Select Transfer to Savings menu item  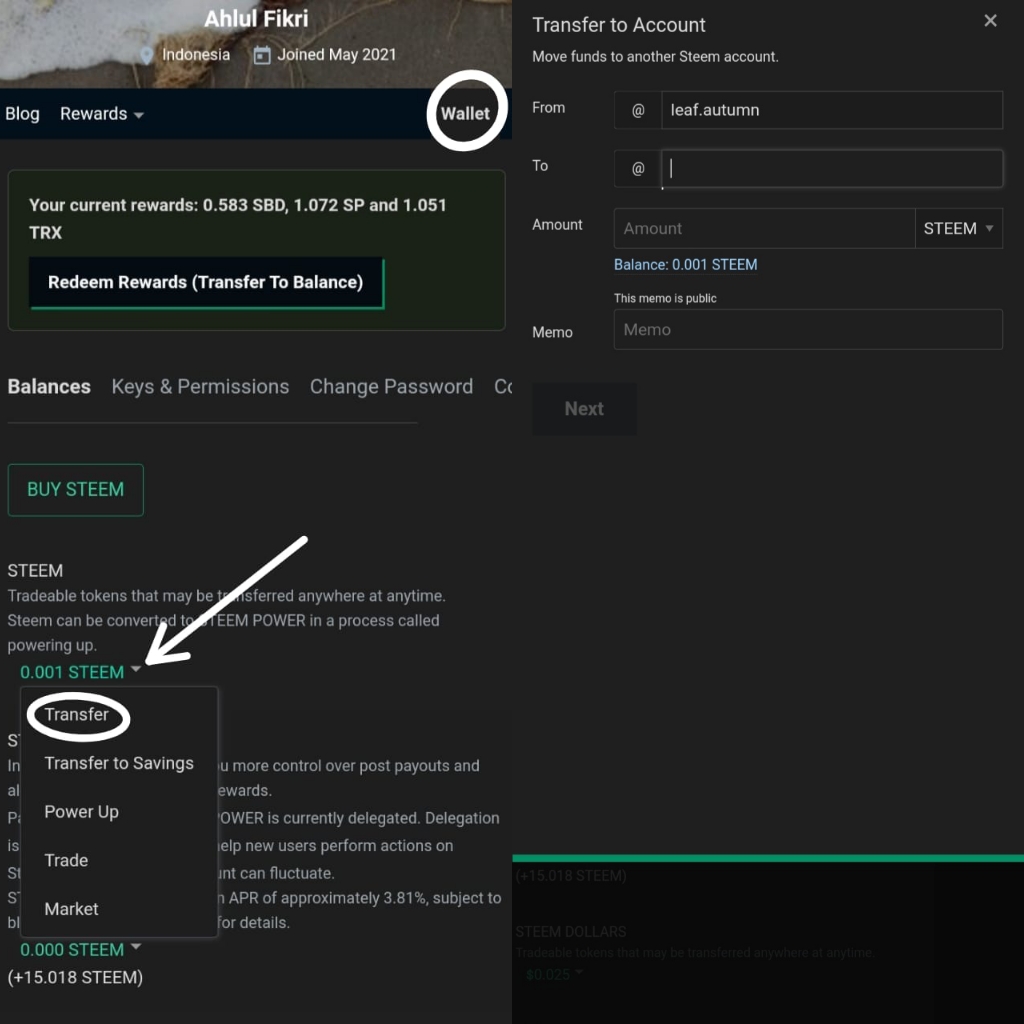[x=119, y=763]
